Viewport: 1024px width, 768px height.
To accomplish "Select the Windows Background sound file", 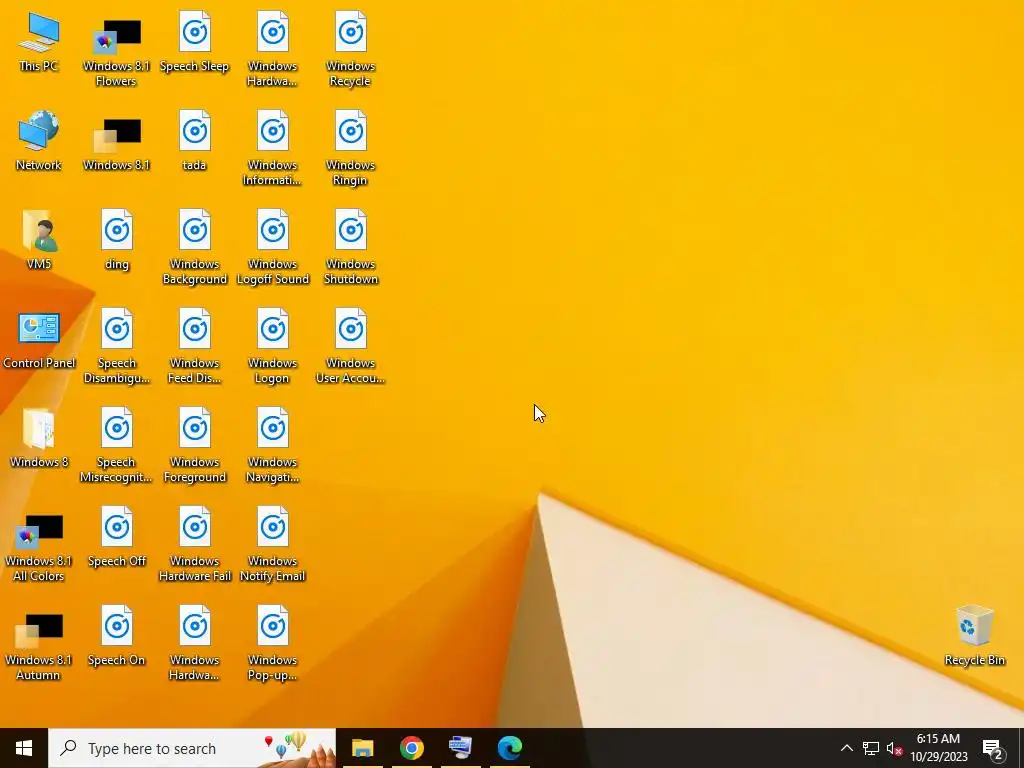I will (x=195, y=247).
